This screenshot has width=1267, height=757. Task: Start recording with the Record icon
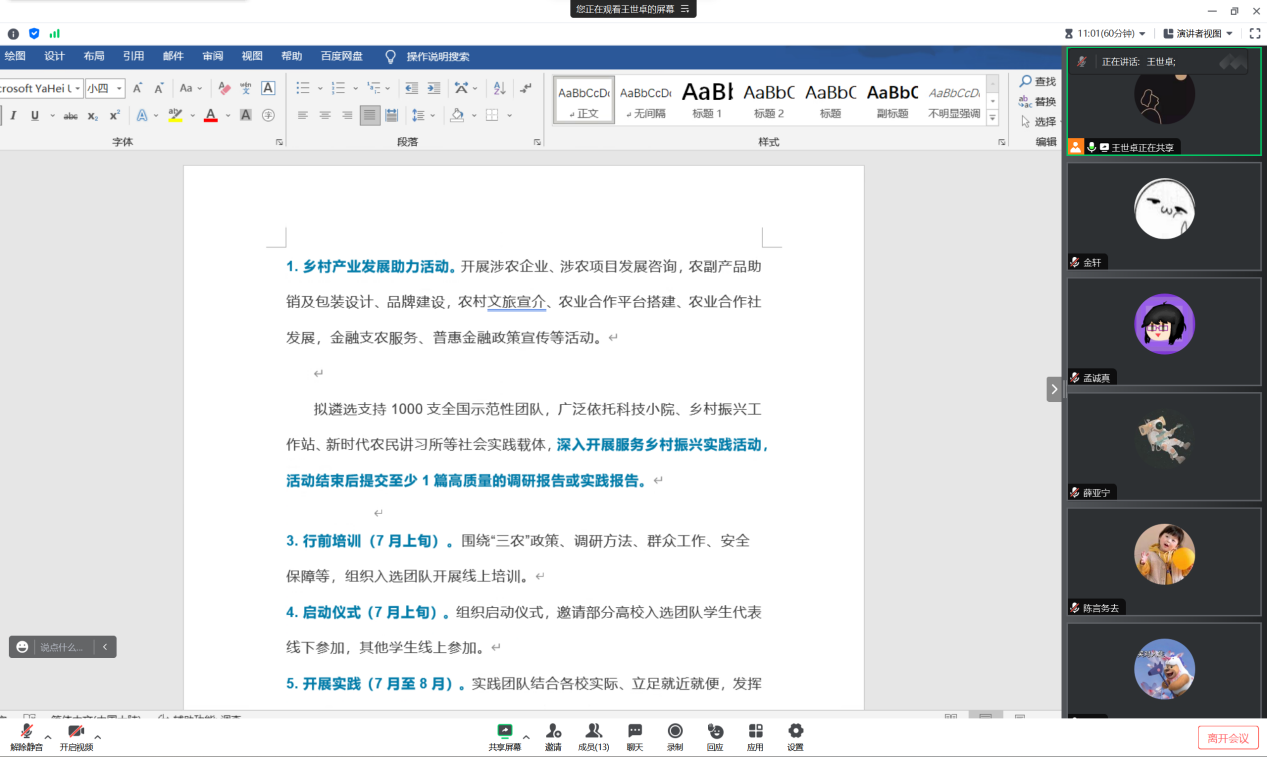(x=675, y=732)
